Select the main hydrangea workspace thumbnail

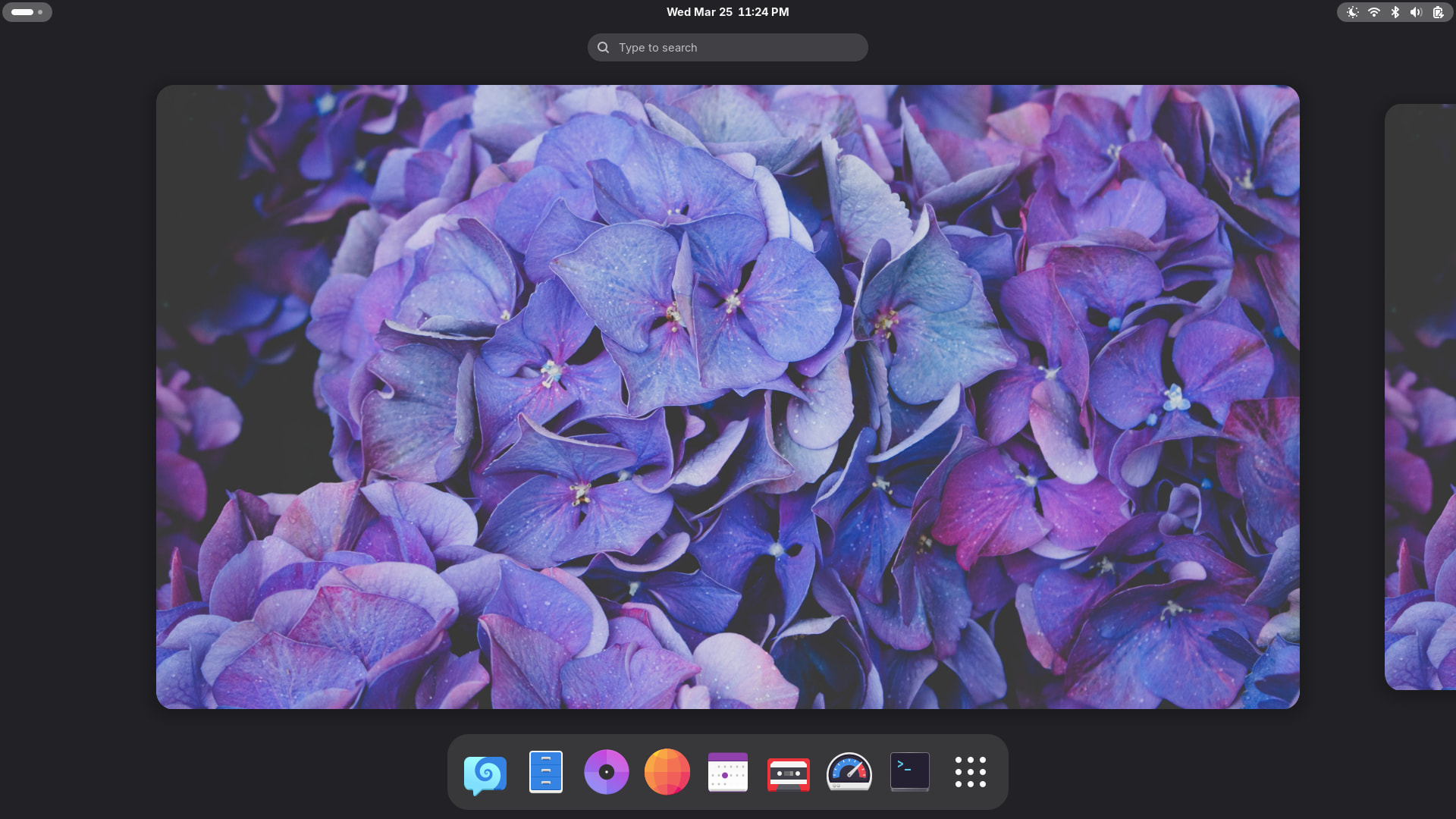point(727,397)
